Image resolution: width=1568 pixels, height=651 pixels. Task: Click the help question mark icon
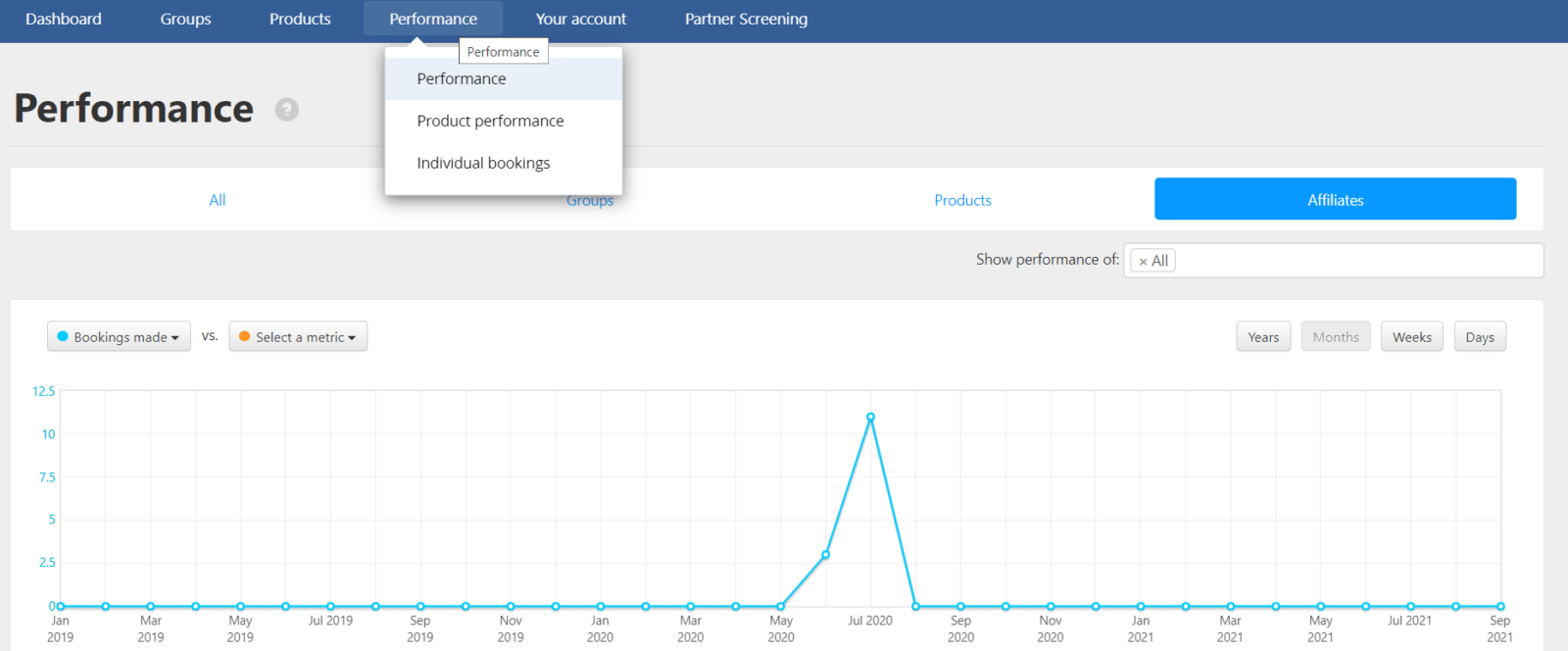tap(286, 110)
